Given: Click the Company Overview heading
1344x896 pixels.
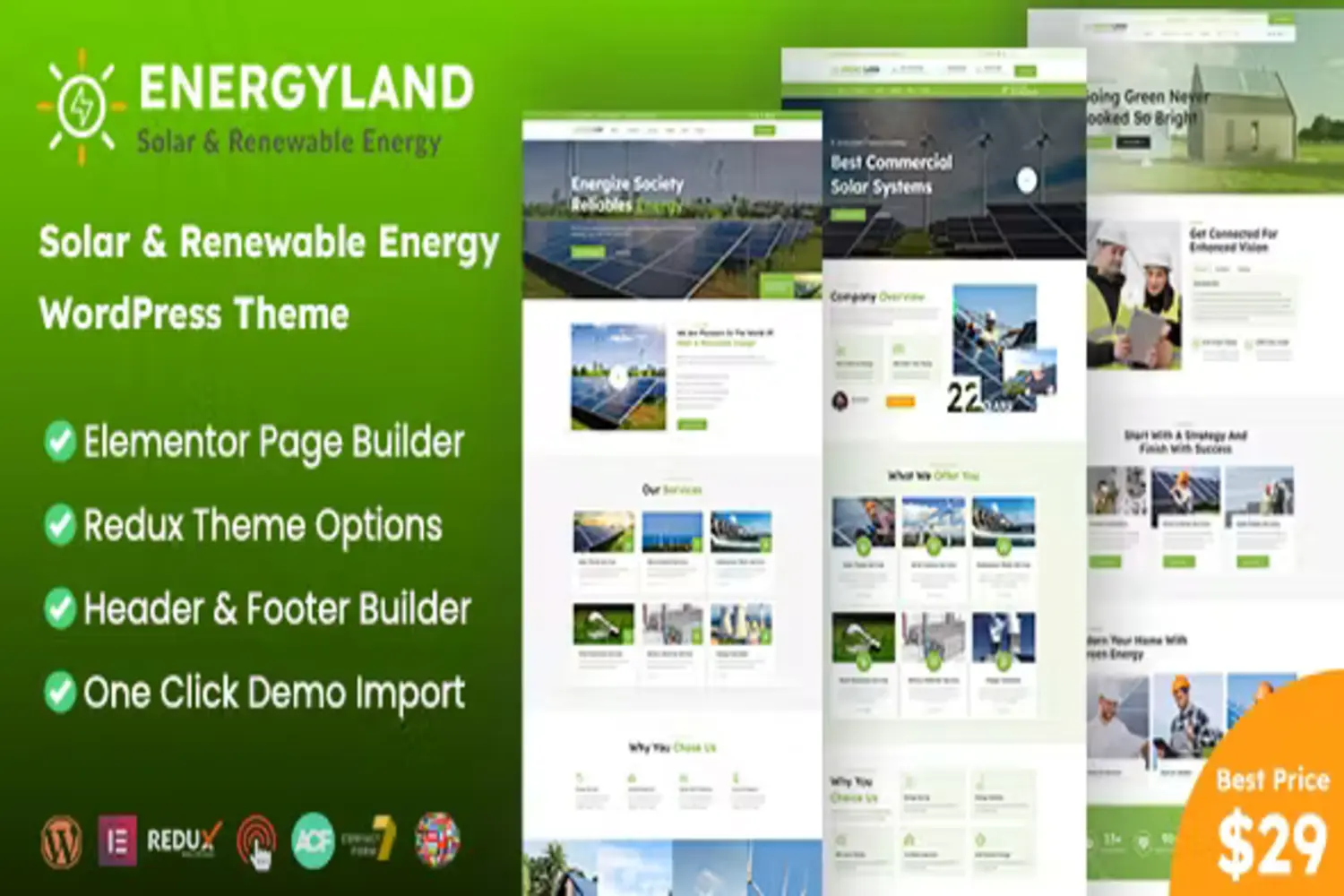Looking at the screenshot, I should coord(877,296).
